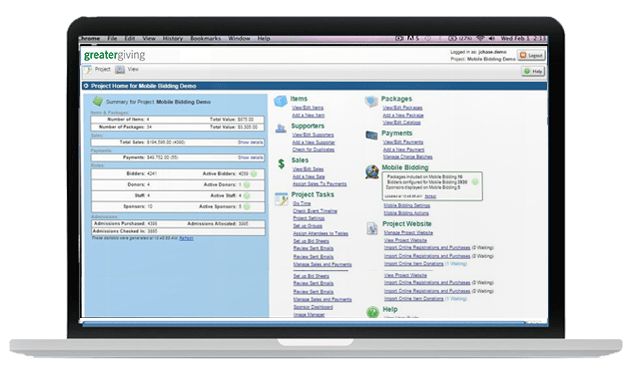Click the greatergiving logo

115,55
